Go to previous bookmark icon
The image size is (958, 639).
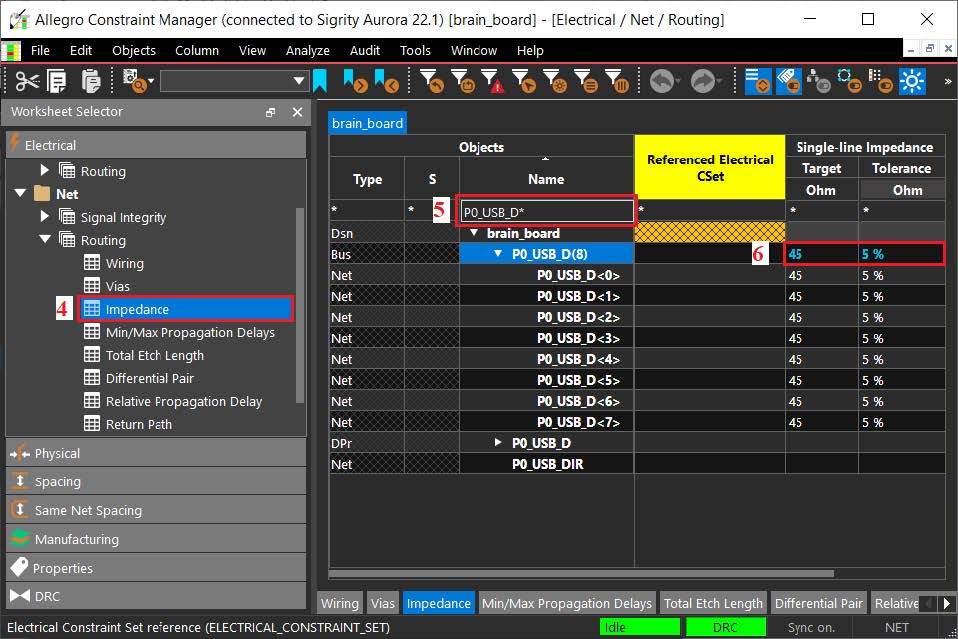coord(387,81)
